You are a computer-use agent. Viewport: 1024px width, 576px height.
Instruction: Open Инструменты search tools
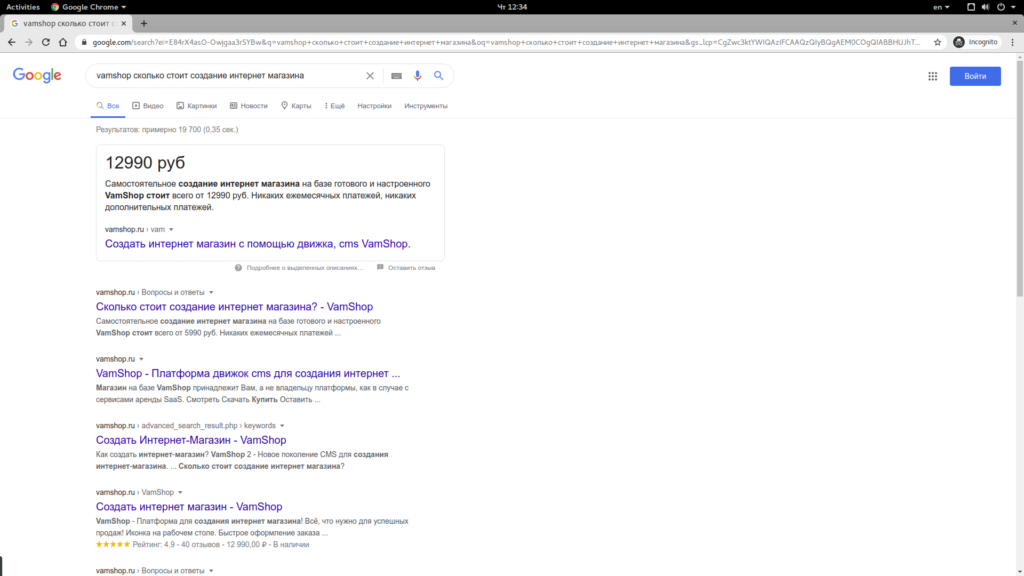(426, 106)
